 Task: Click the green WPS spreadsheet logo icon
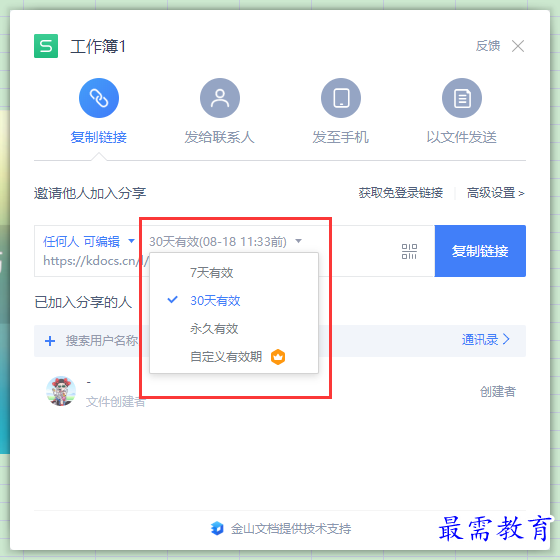pos(46,46)
